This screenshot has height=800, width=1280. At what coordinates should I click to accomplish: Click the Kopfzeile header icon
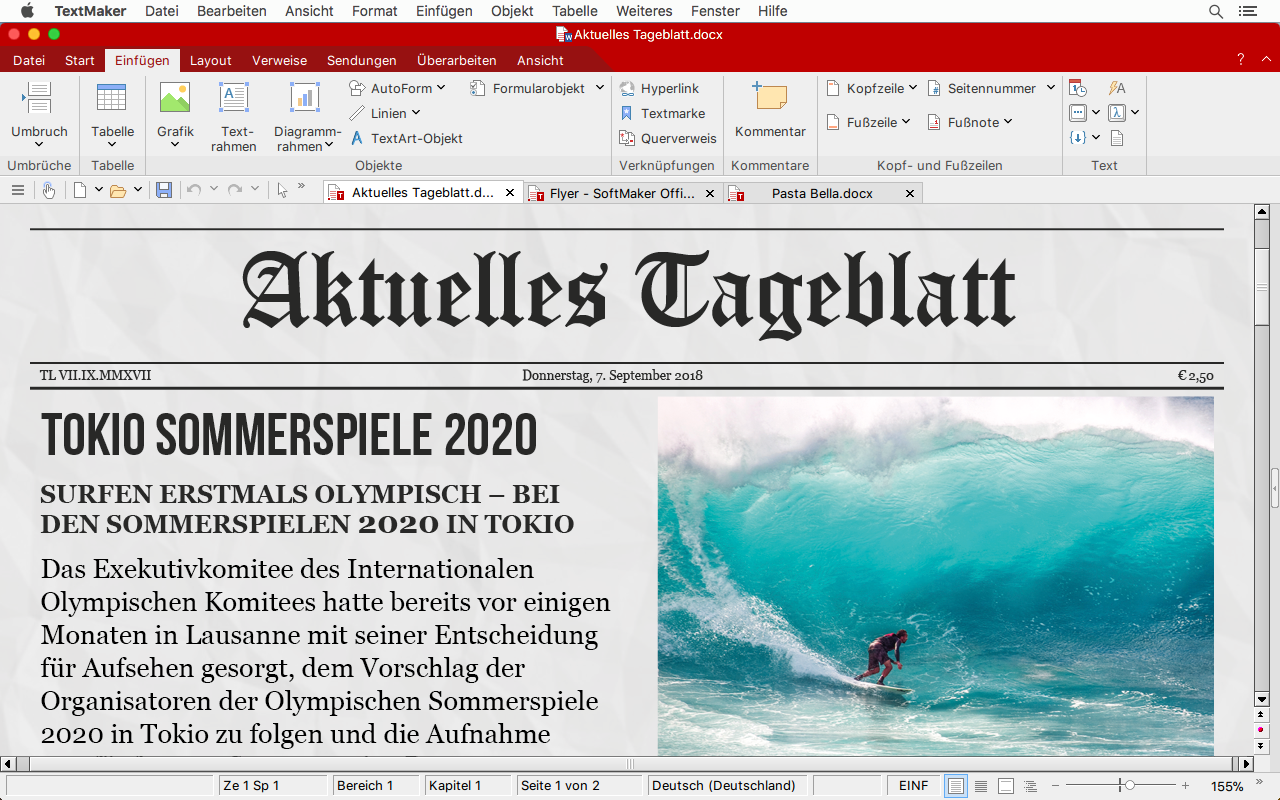pos(833,88)
